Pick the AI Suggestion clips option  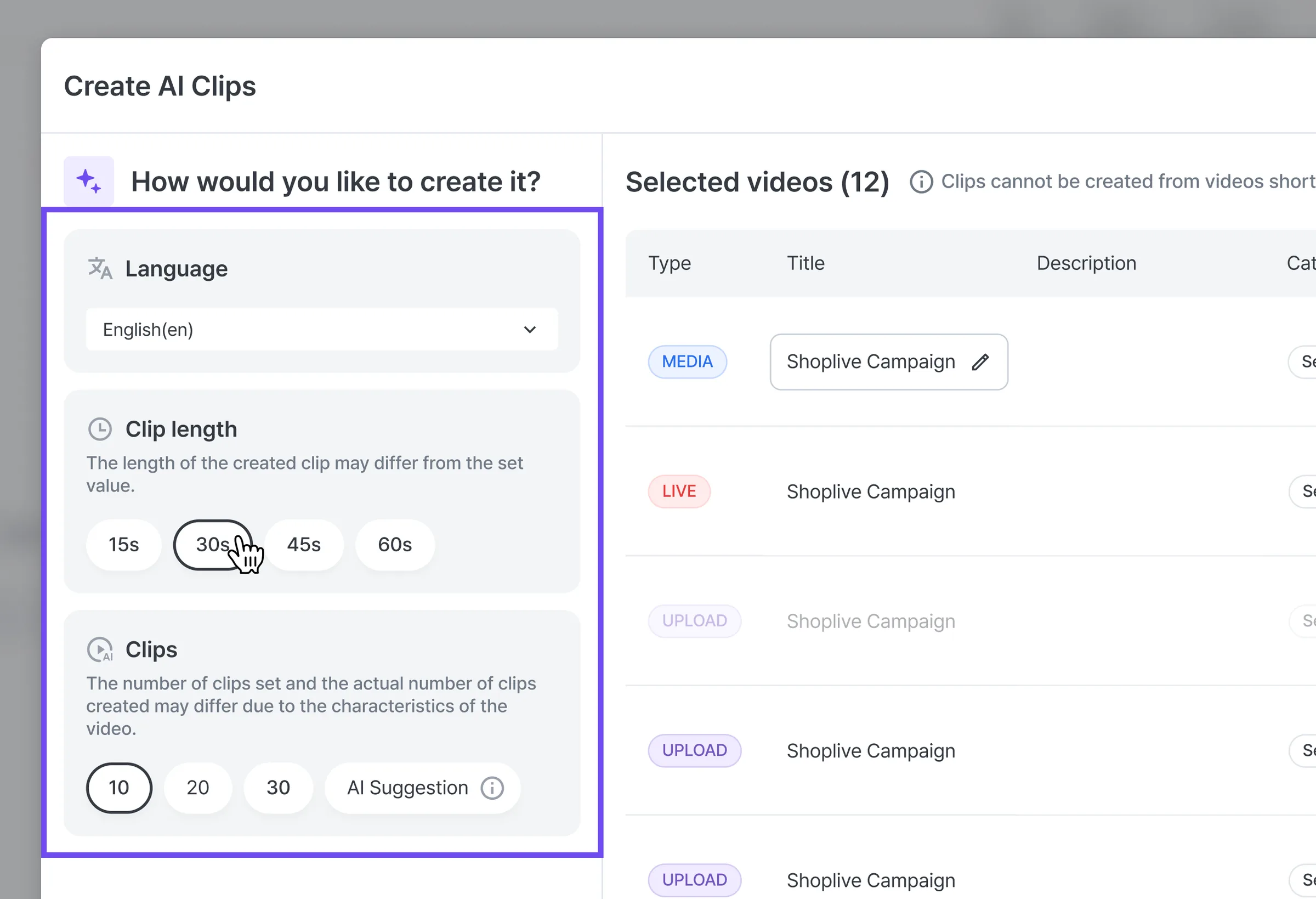click(422, 788)
